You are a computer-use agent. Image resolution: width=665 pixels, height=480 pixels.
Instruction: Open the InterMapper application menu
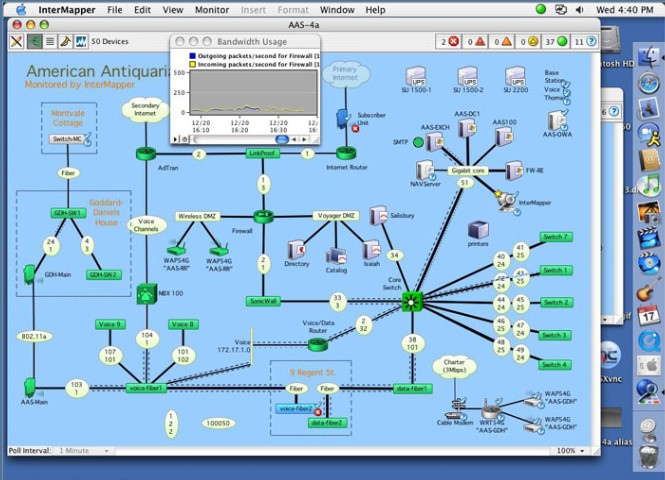click(67, 9)
